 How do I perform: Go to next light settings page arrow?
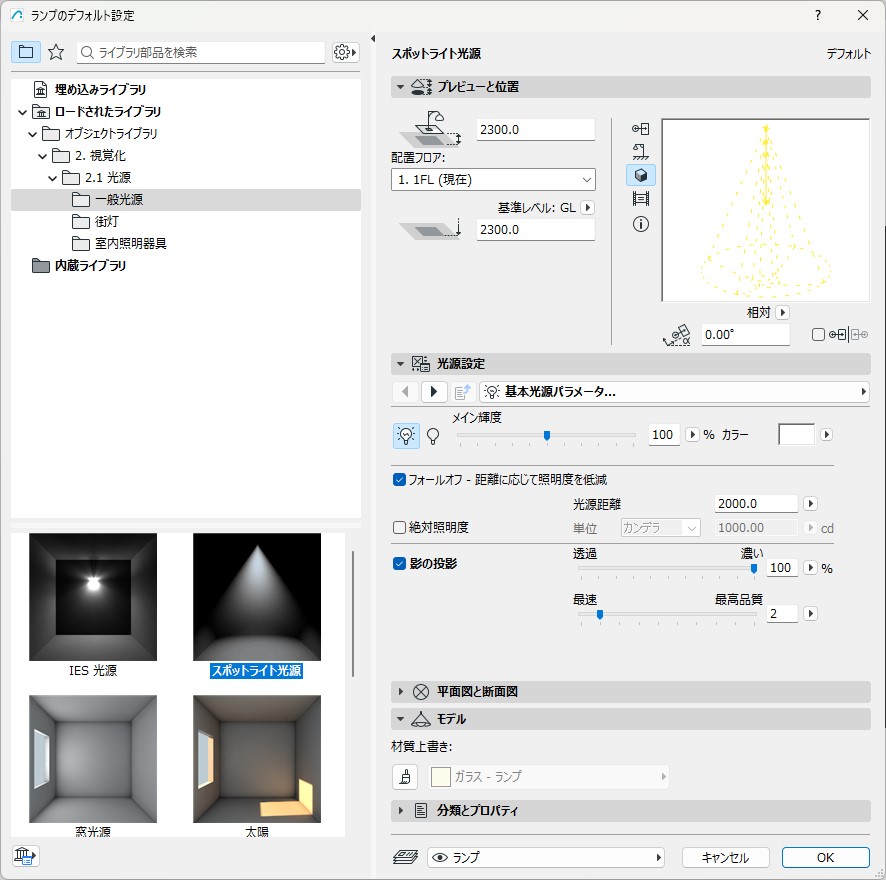coord(434,392)
